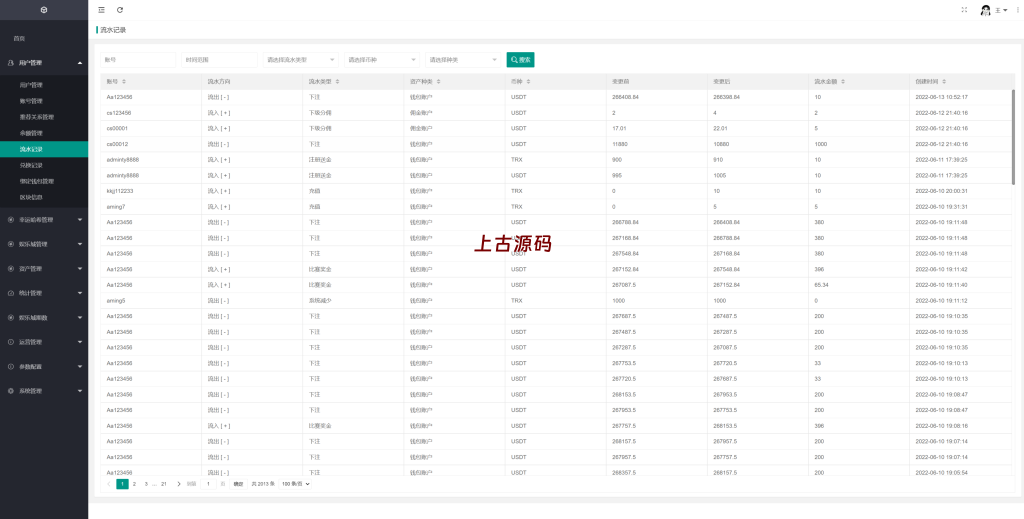Sort by 账号 column sort arrows
The height and width of the screenshot is (519, 1024).
[124, 82]
